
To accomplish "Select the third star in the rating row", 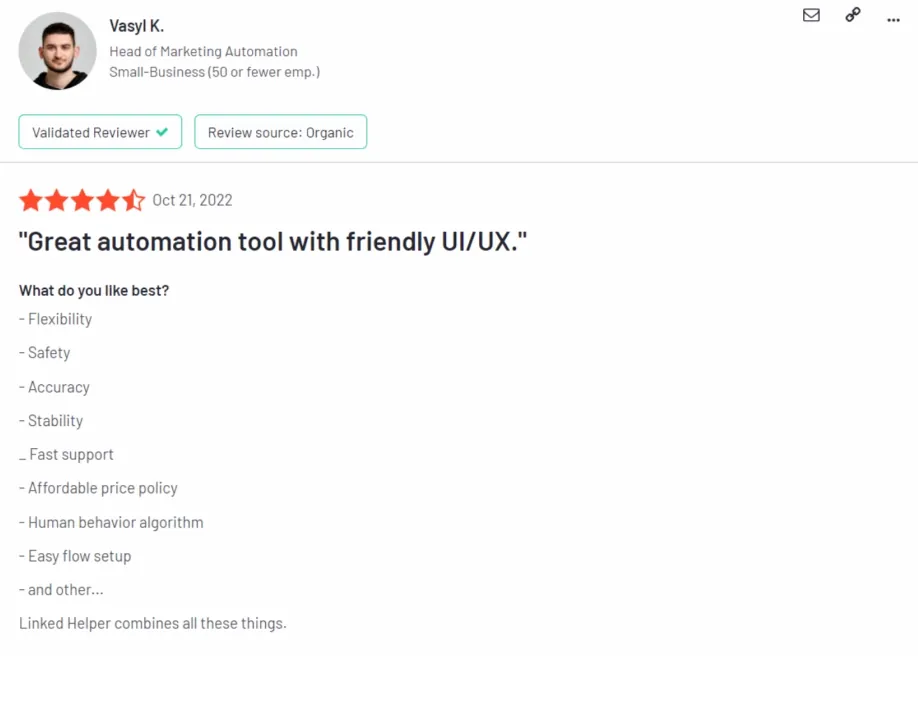I will tap(82, 200).
